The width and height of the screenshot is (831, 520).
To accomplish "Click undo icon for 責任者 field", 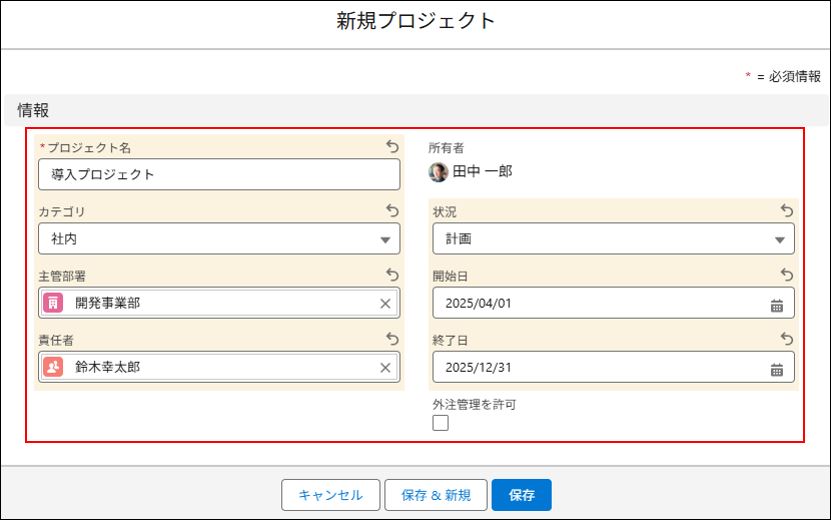I will (392, 339).
